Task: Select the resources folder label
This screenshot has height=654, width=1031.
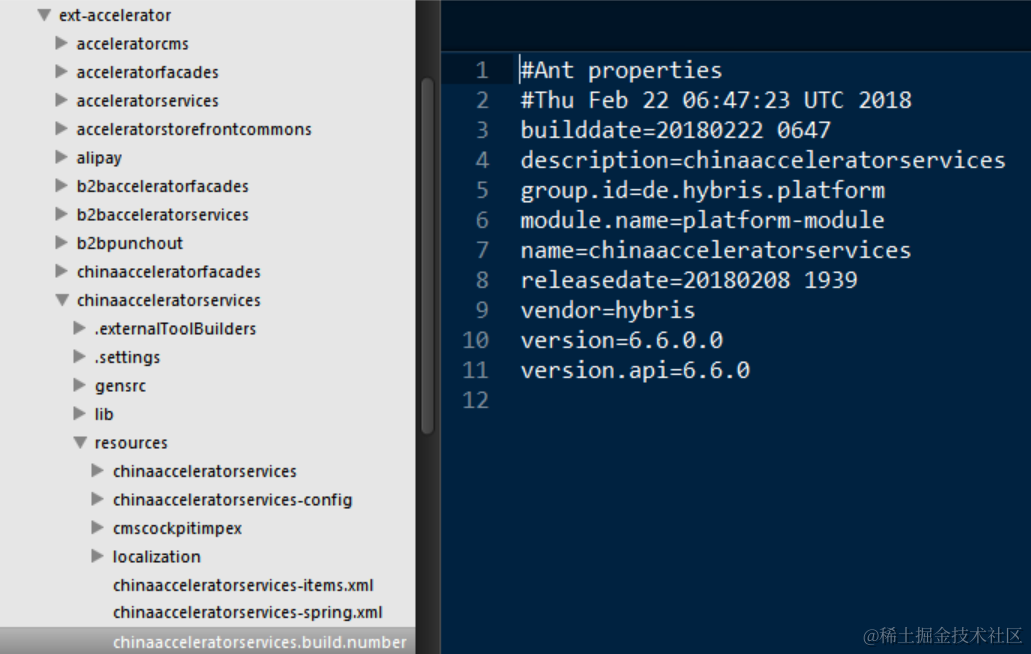Action: click(x=131, y=443)
